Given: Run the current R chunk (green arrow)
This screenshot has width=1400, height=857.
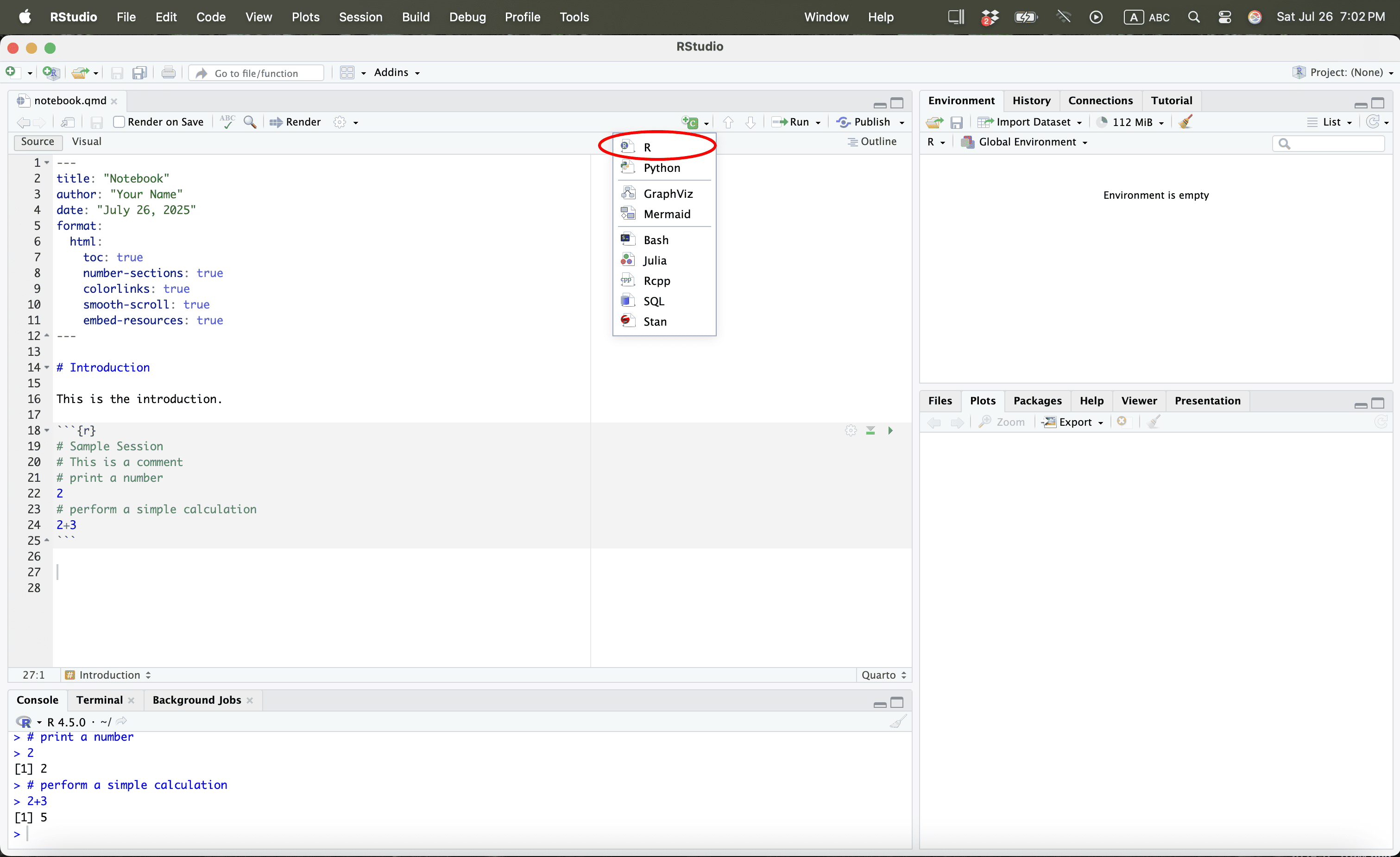Looking at the screenshot, I should 890,431.
